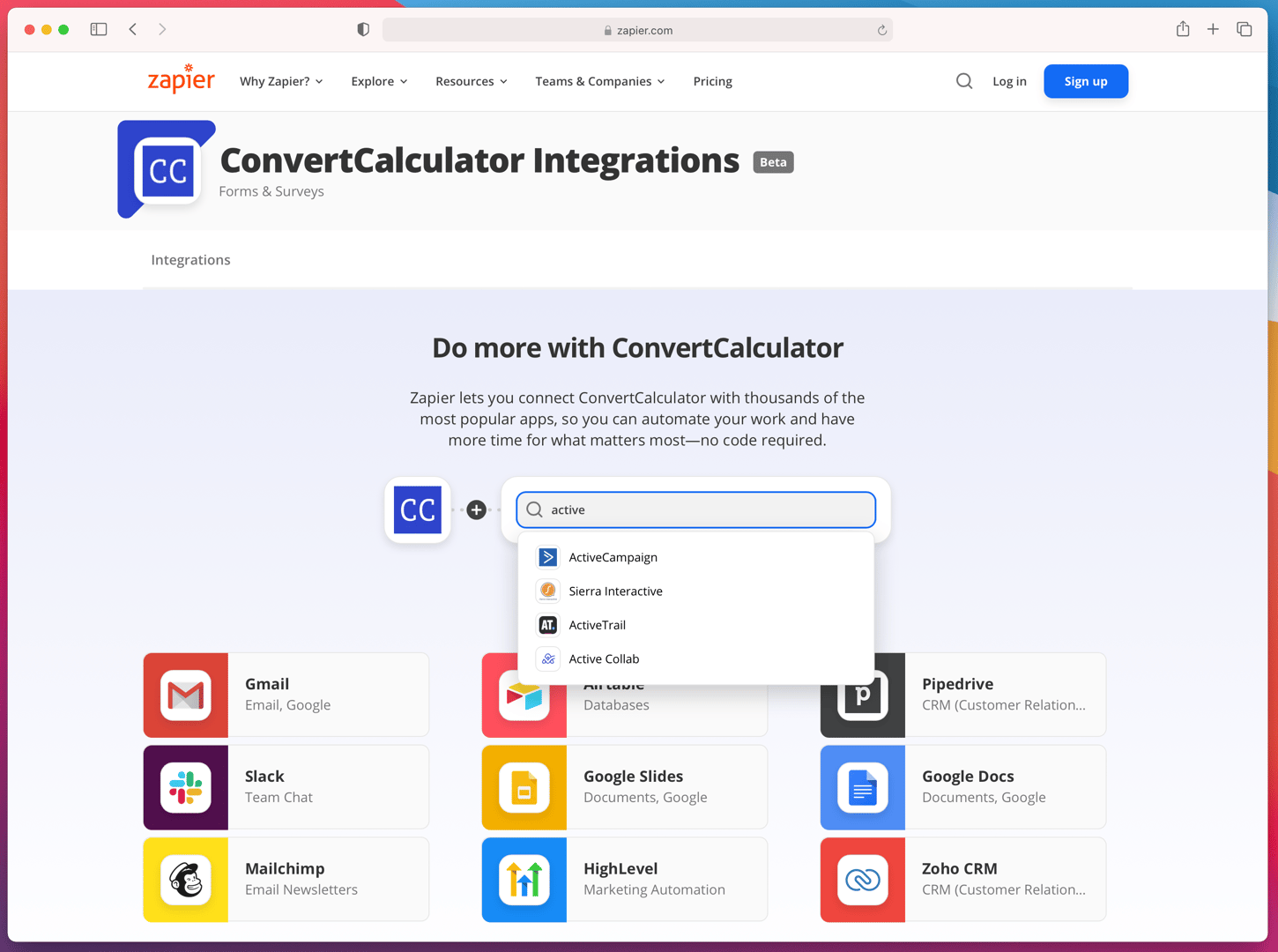Show the tab overview icon
Screen dimensions: 1278x952
pyautogui.click(x=1245, y=29)
